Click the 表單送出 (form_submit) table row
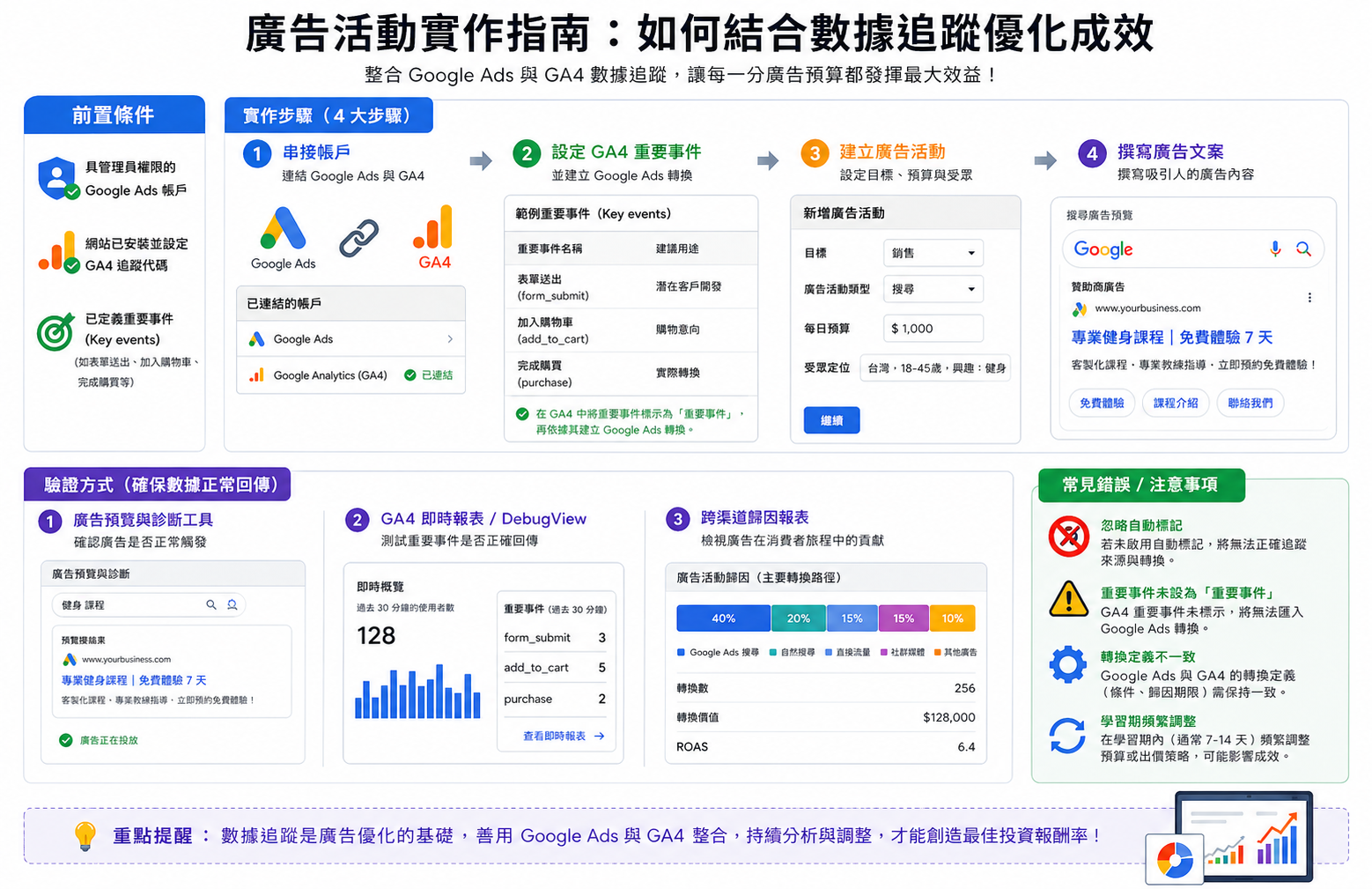 coord(631,287)
